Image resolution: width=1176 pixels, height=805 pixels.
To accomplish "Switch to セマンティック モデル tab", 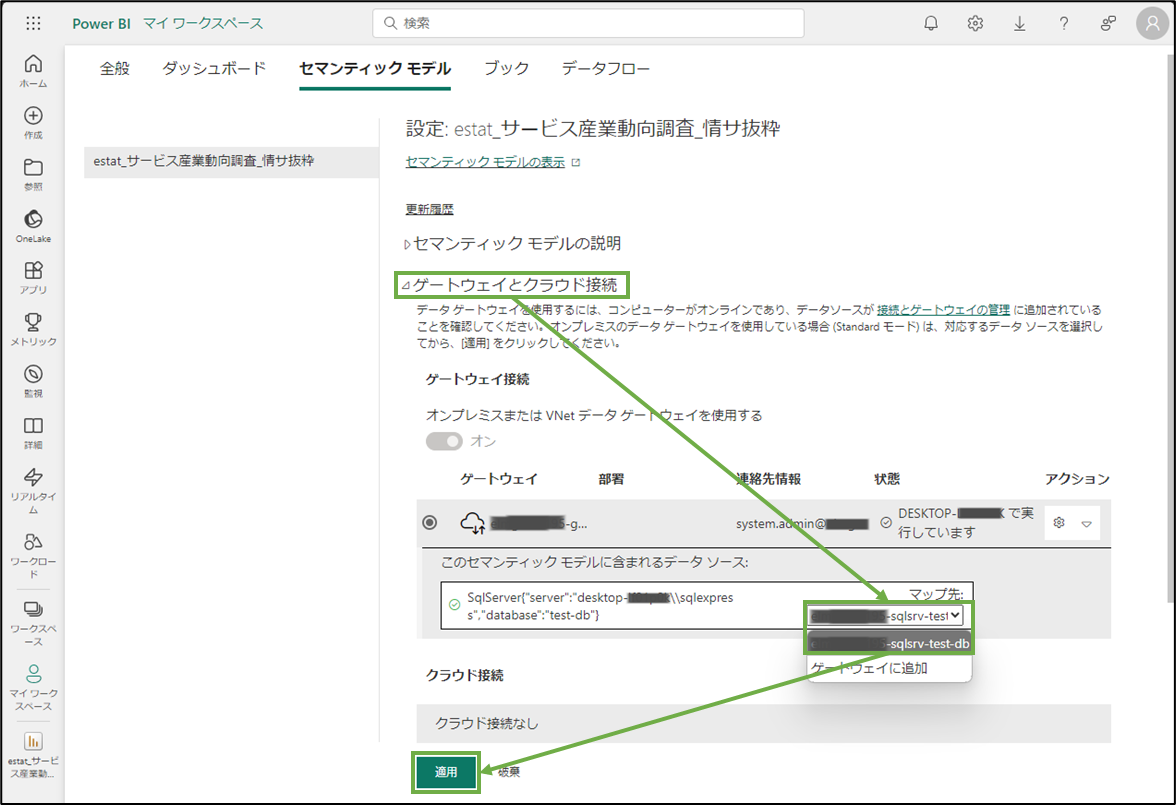I will (x=375, y=68).
